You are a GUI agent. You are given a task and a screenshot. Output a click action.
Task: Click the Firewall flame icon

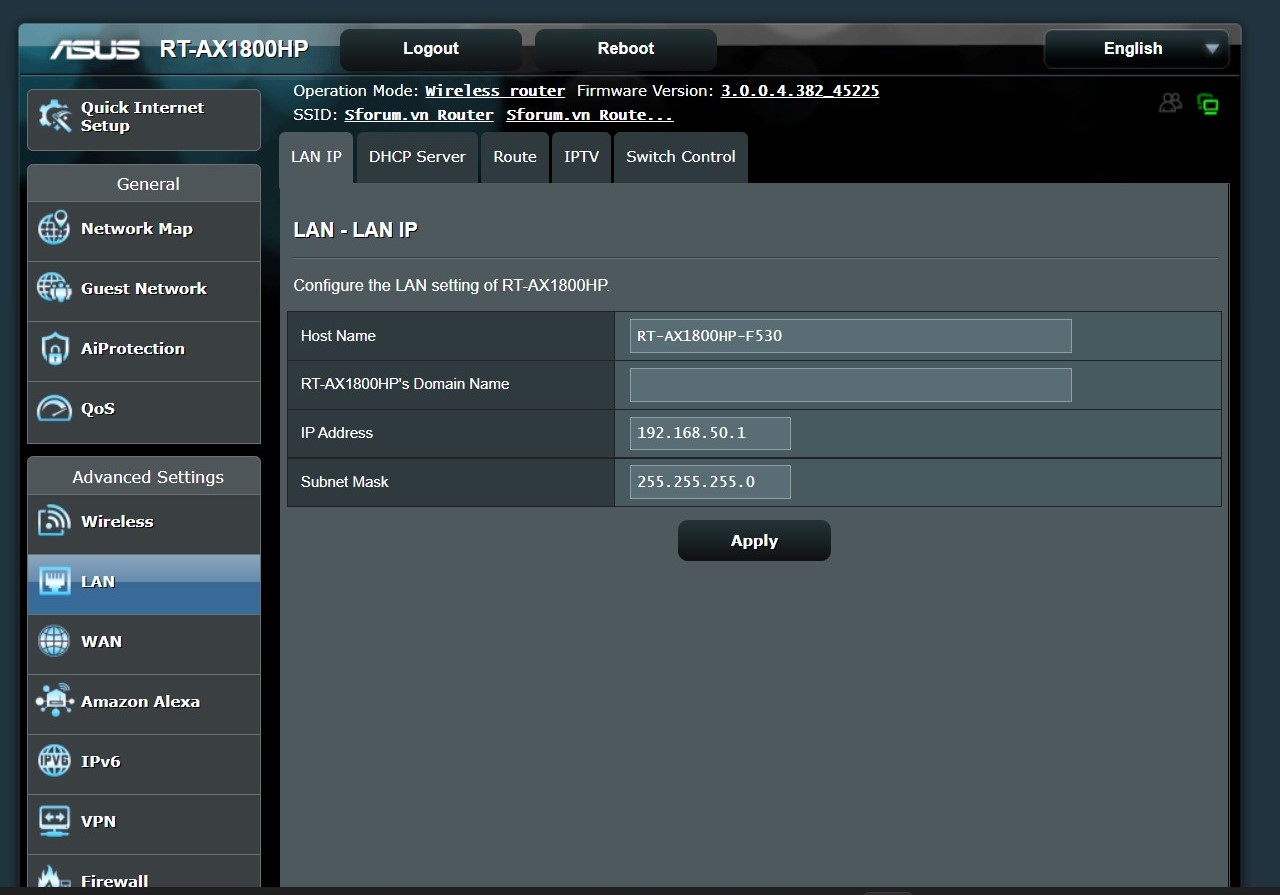[x=54, y=877]
